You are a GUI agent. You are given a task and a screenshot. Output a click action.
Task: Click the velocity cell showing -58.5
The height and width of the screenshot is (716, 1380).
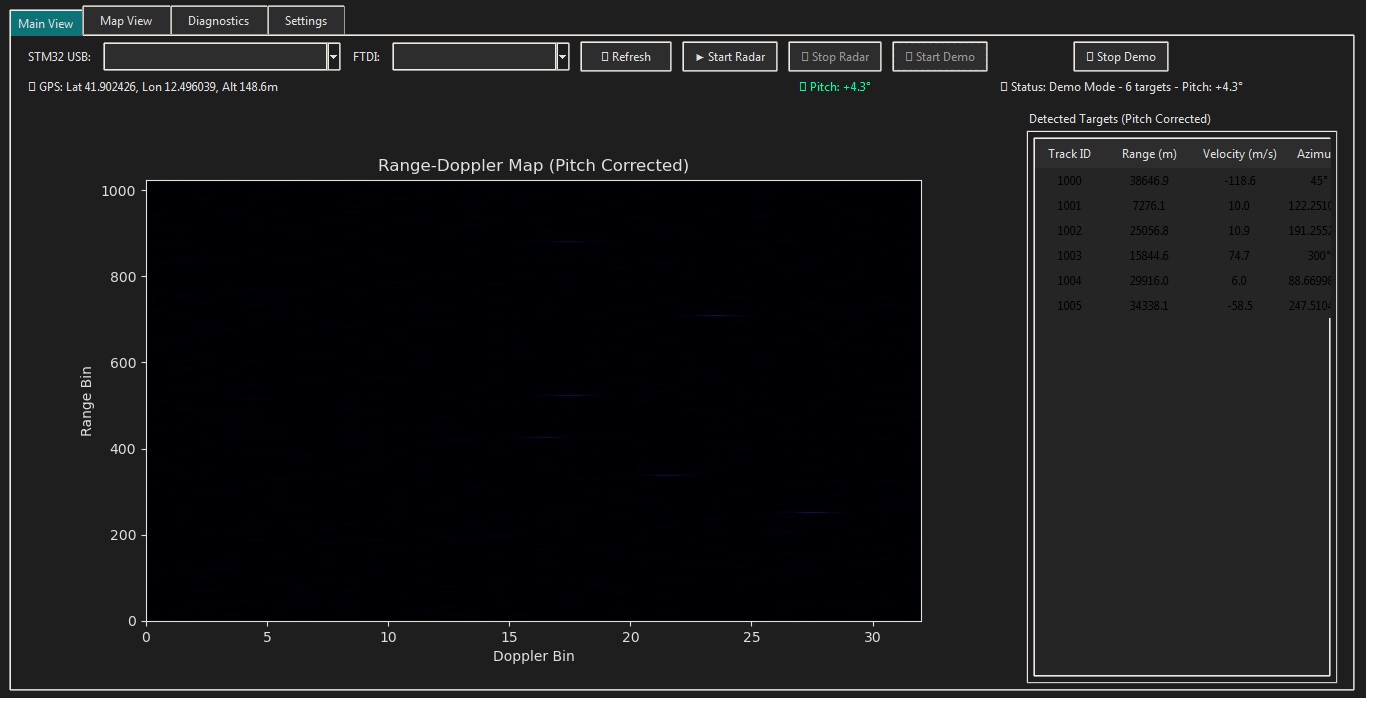click(x=1239, y=306)
